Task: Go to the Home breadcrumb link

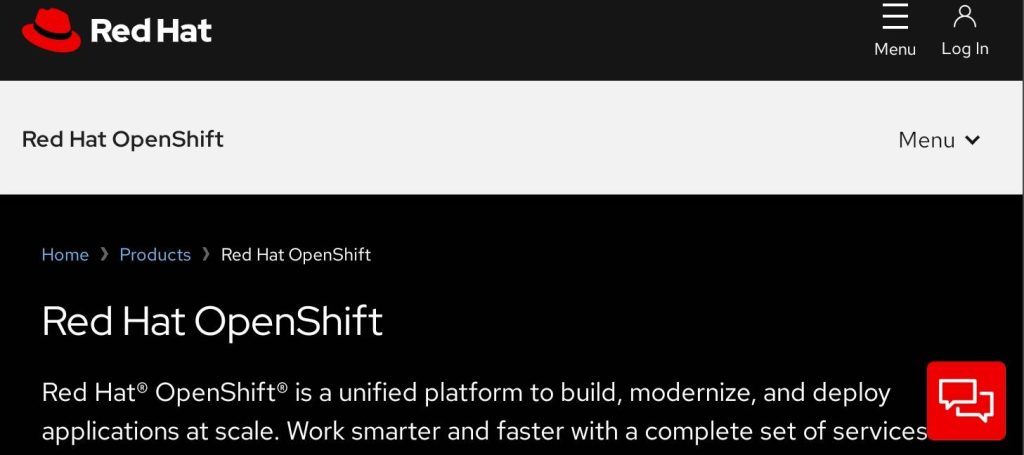Action: point(65,255)
